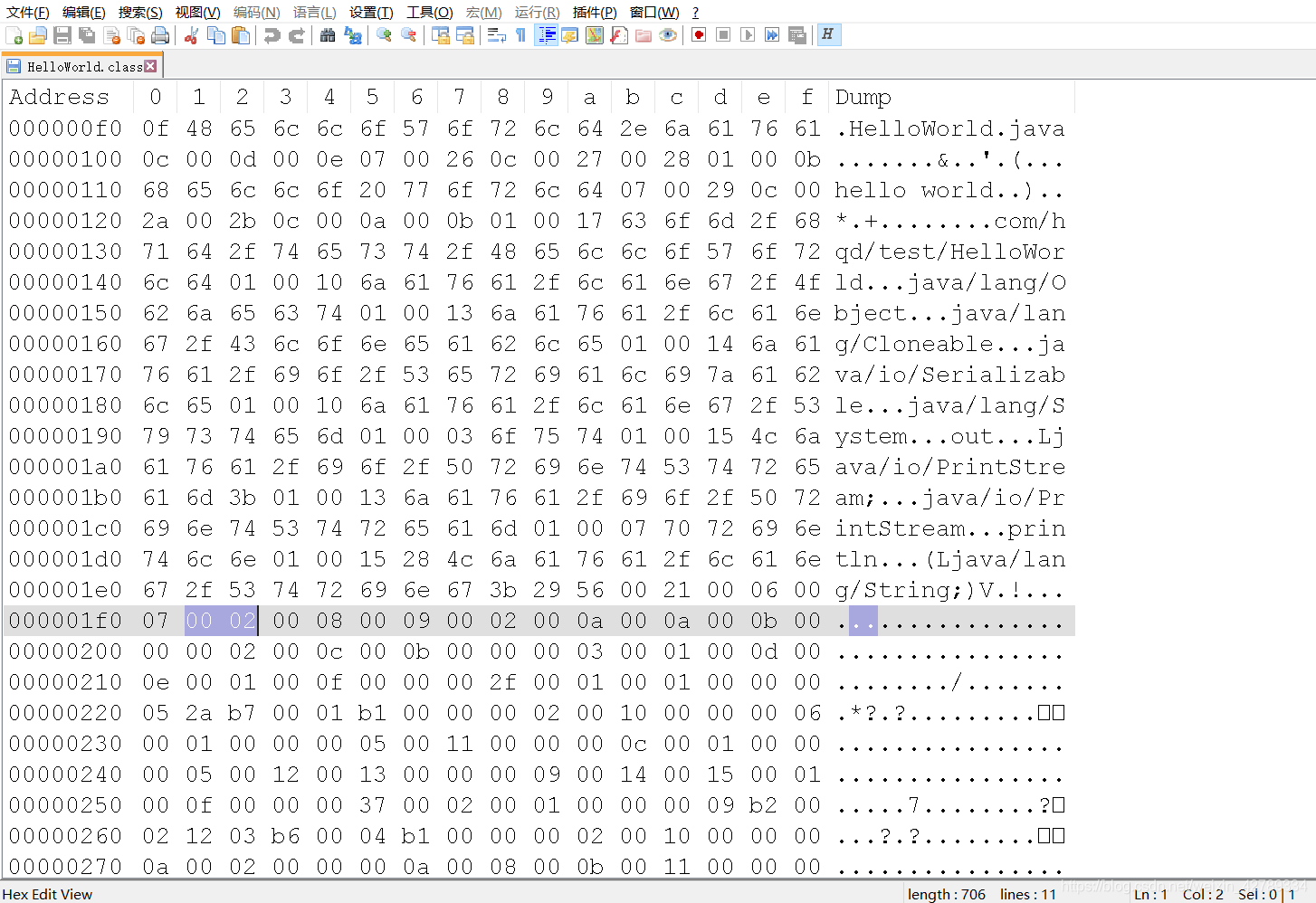Cut the selection with the scissors icon

[x=191, y=35]
